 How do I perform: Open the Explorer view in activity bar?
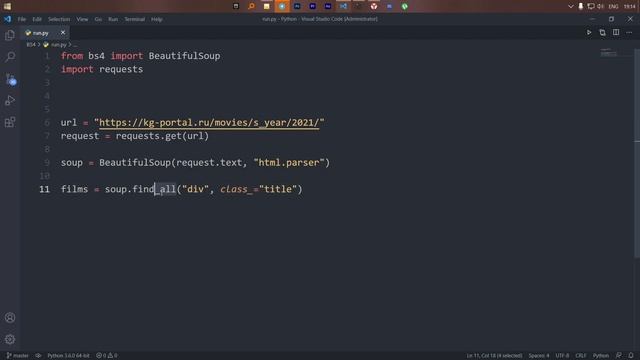(10, 36)
